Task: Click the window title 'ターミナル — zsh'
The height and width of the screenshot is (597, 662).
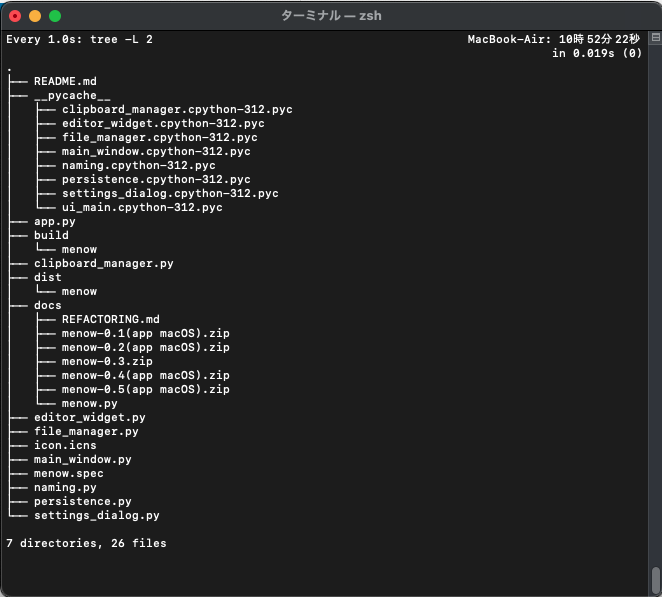Action: click(x=331, y=16)
